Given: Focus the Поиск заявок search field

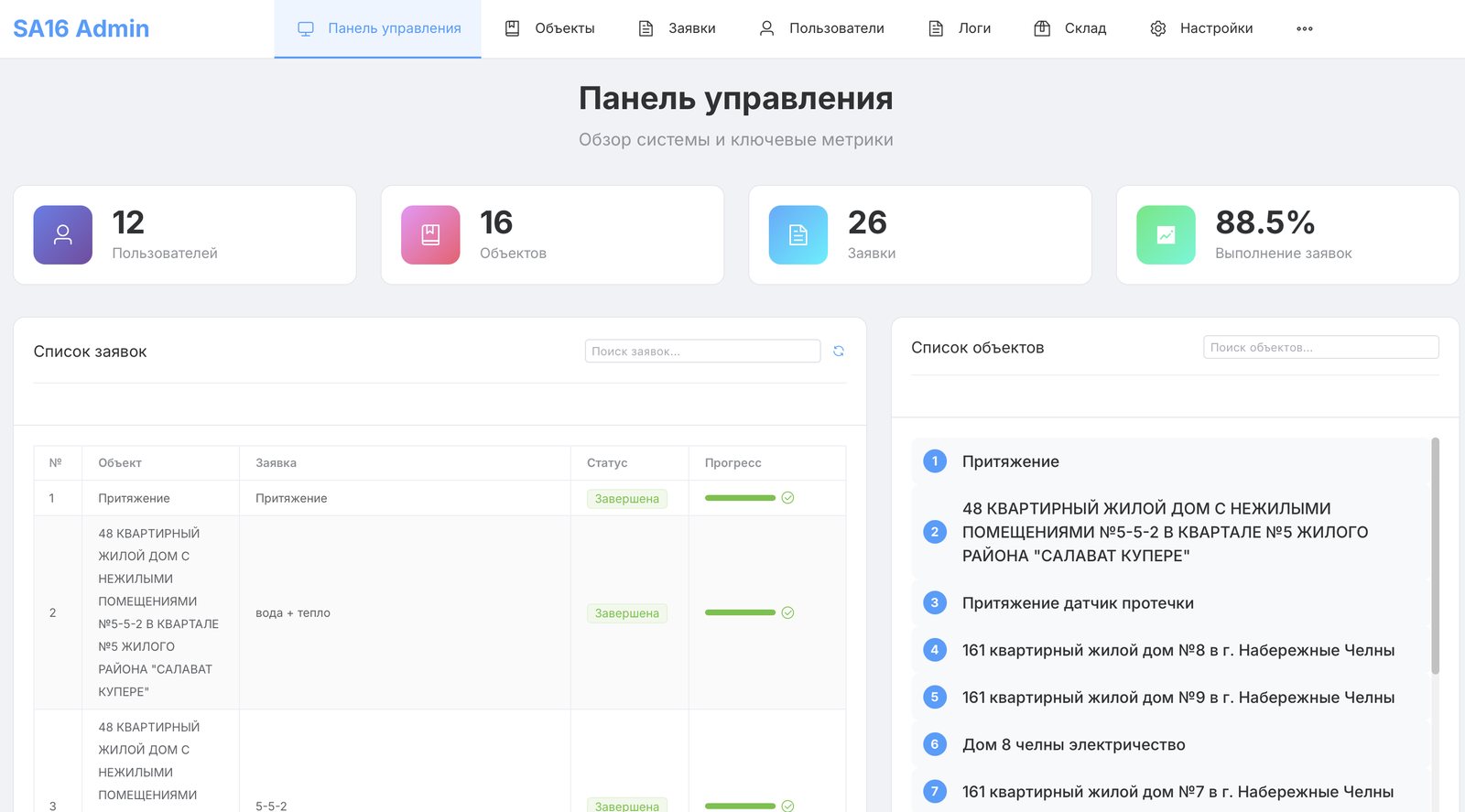Looking at the screenshot, I should point(702,352).
